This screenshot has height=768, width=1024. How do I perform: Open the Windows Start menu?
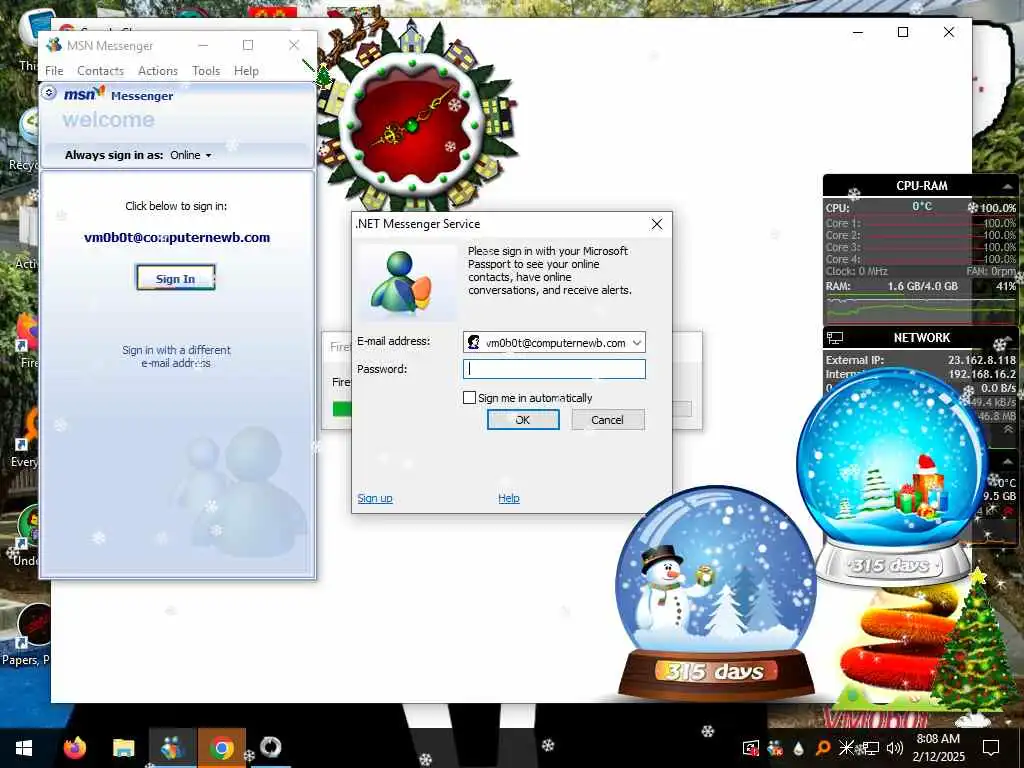coord(24,748)
